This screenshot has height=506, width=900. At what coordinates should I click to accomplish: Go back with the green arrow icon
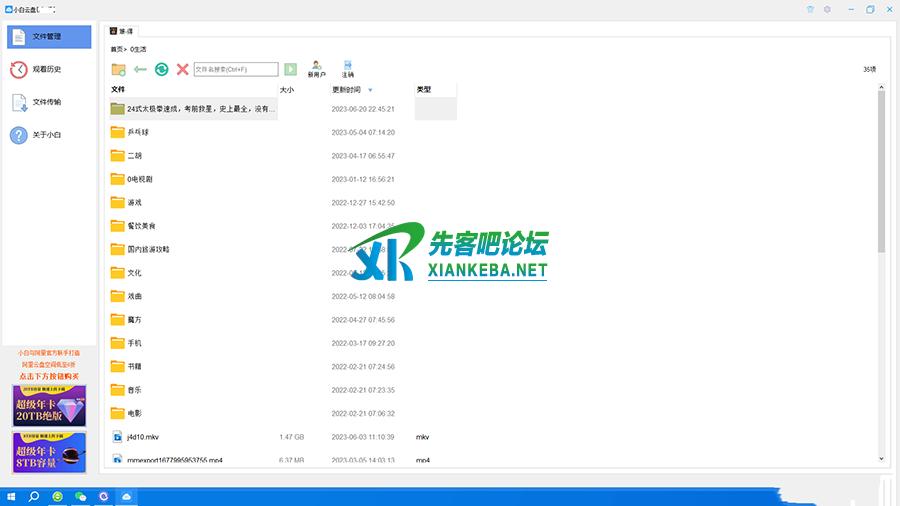pyautogui.click(x=140, y=69)
